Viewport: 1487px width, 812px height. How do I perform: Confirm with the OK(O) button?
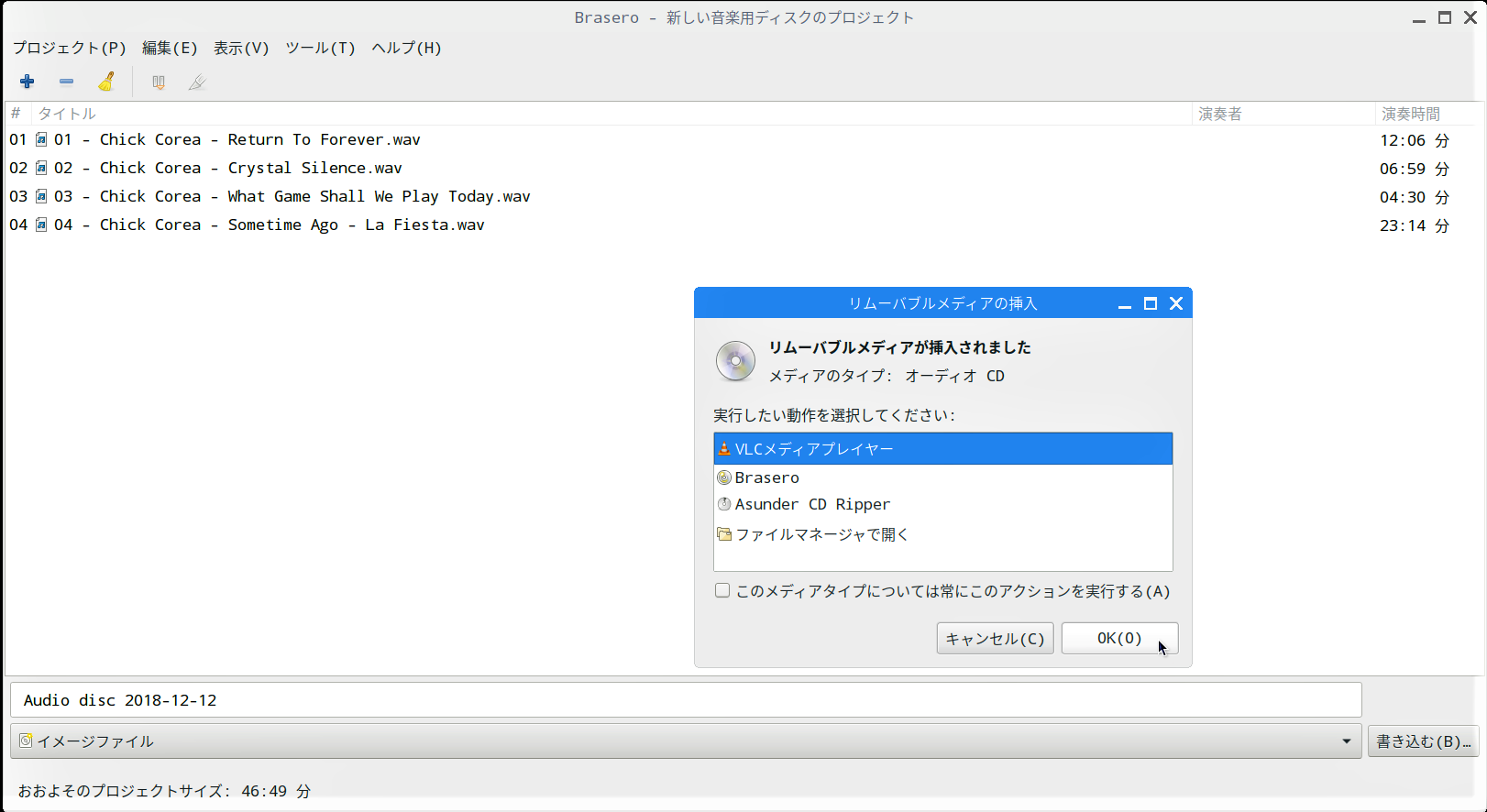pyautogui.click(x=1119, y=639)
